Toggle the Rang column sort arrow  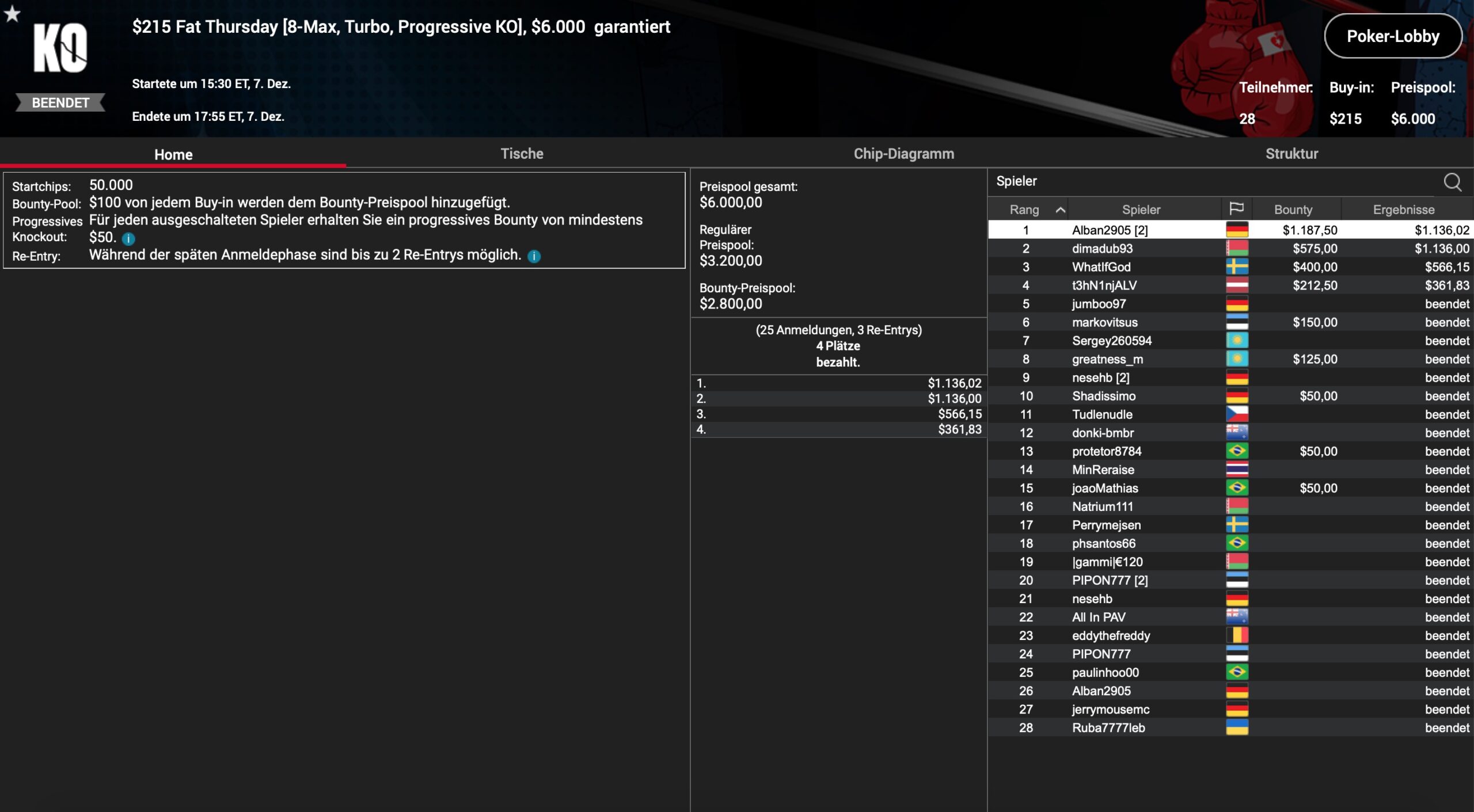click(1060, 210)
